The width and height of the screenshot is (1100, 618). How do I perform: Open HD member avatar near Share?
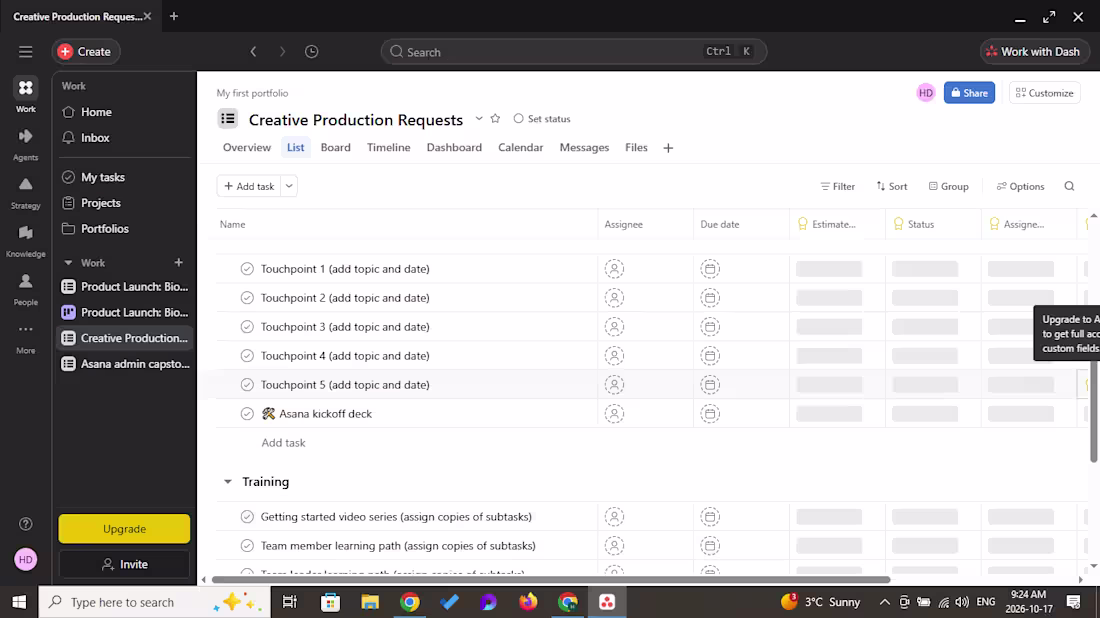(925, 93)
